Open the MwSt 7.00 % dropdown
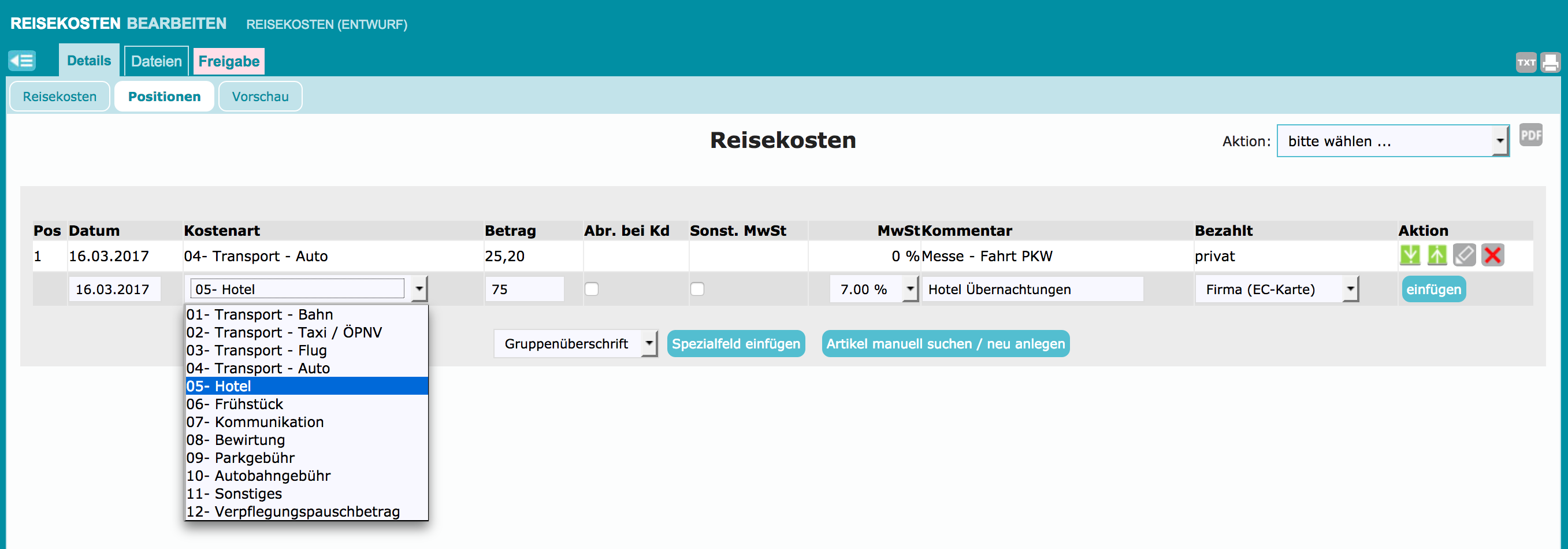 point(873,289)
